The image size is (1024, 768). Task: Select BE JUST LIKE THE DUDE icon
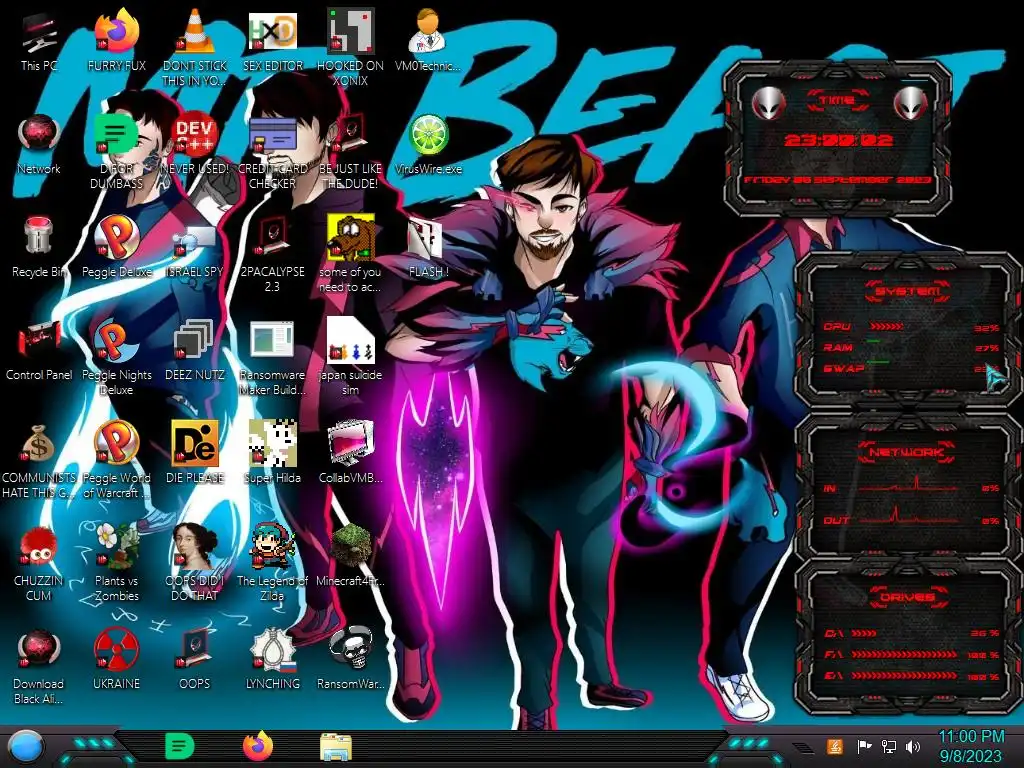coord(350,135)
